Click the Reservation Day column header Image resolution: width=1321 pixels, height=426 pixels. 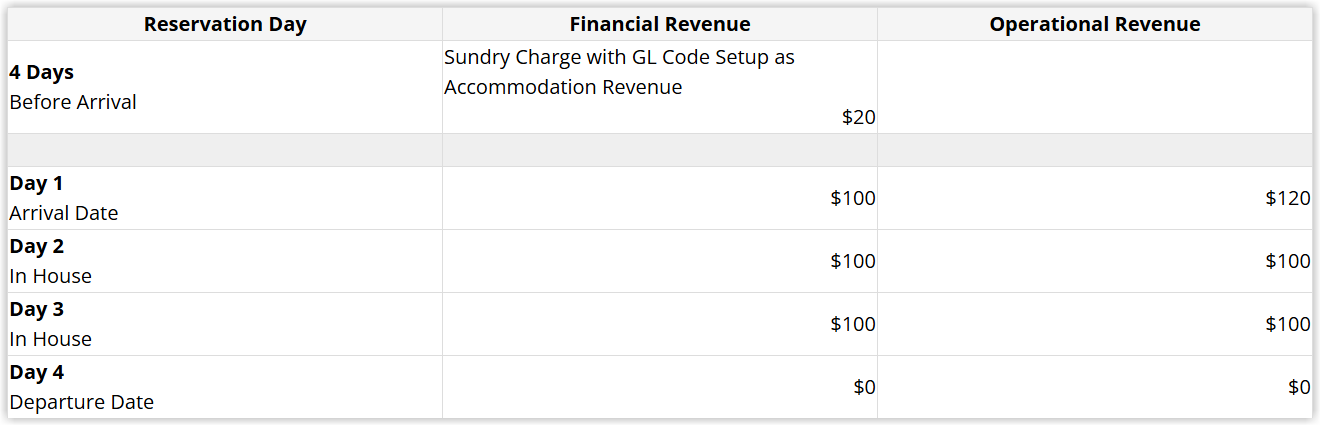point(225,24)
